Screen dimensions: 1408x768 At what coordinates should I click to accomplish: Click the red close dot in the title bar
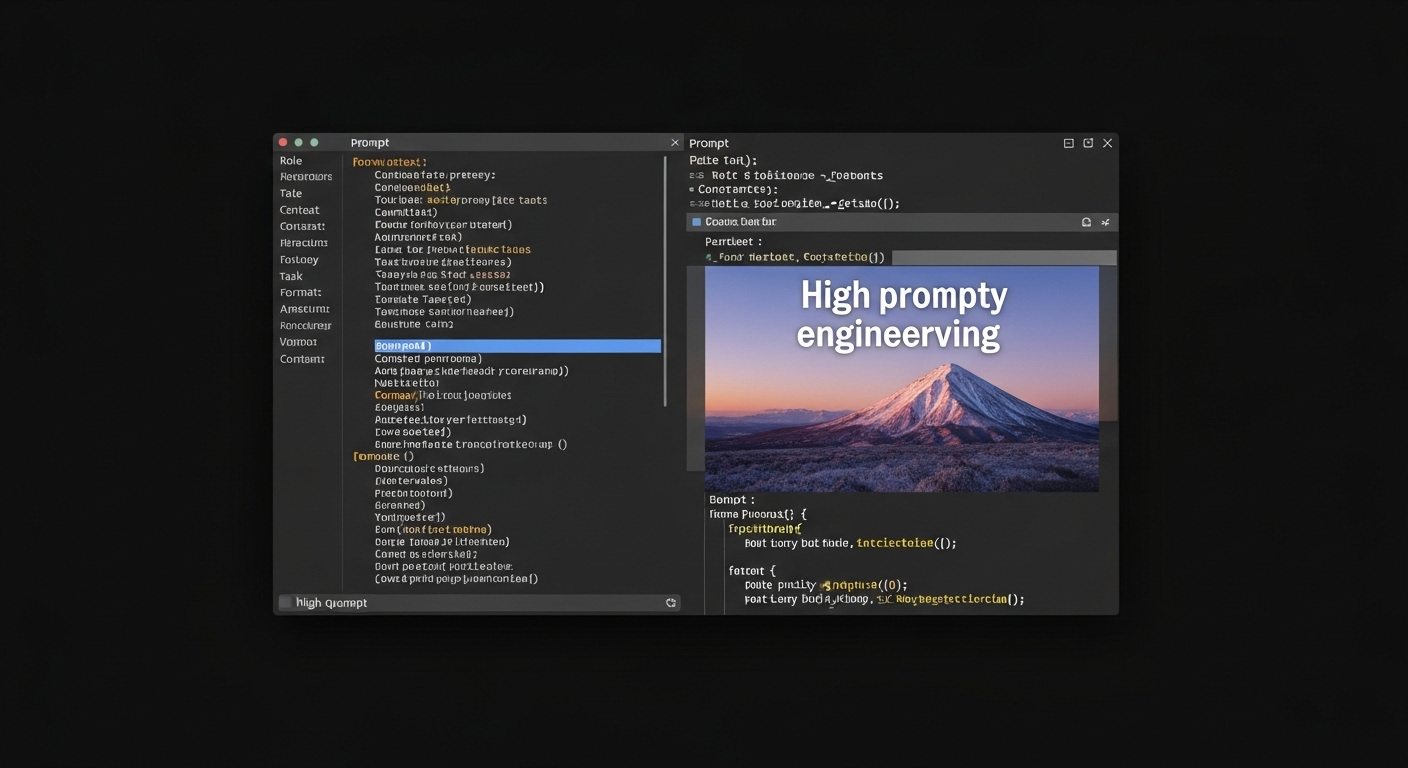pos(283,143)
